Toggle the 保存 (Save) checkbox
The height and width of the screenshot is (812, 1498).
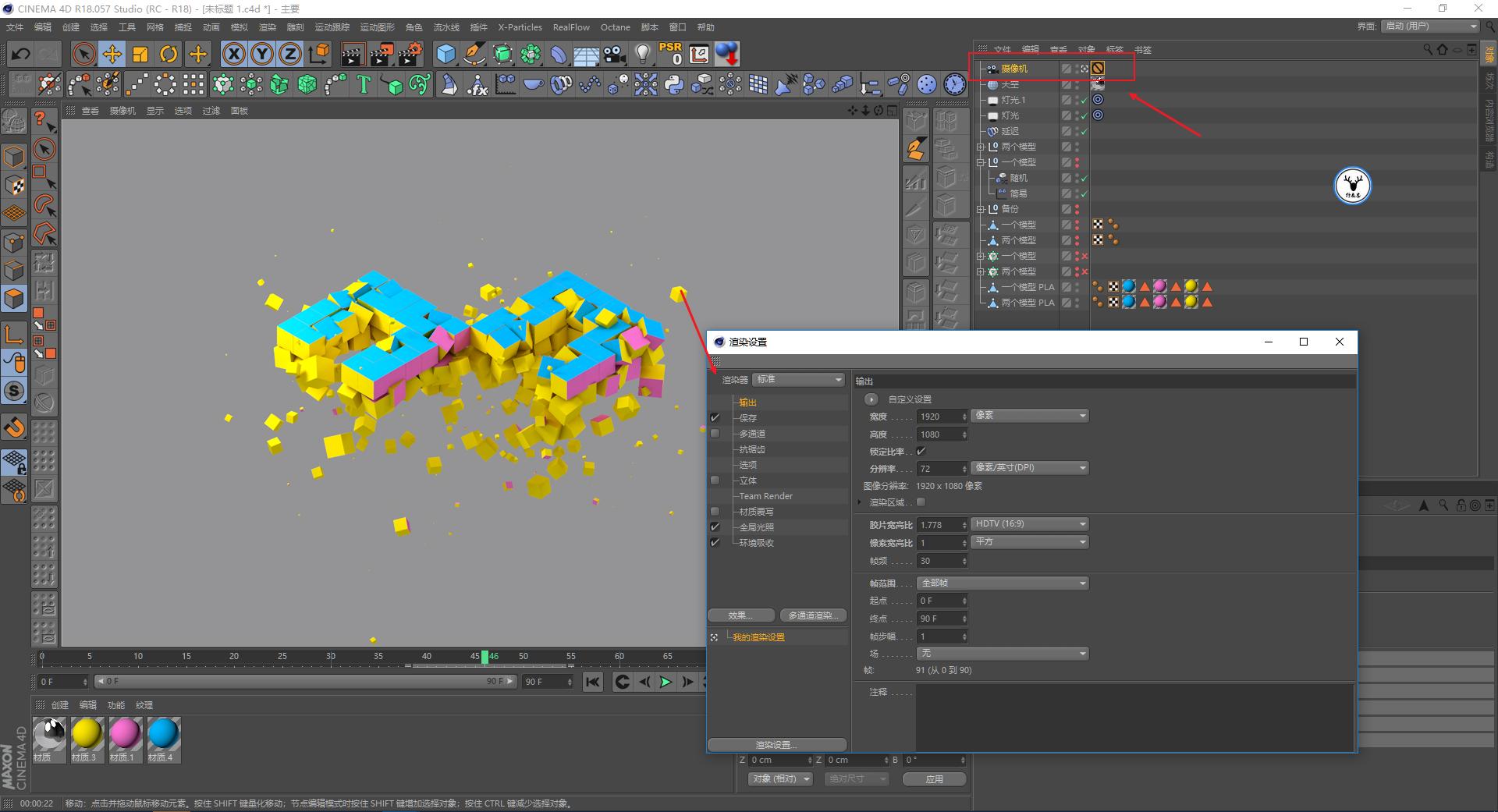click(x=715, y=418)
